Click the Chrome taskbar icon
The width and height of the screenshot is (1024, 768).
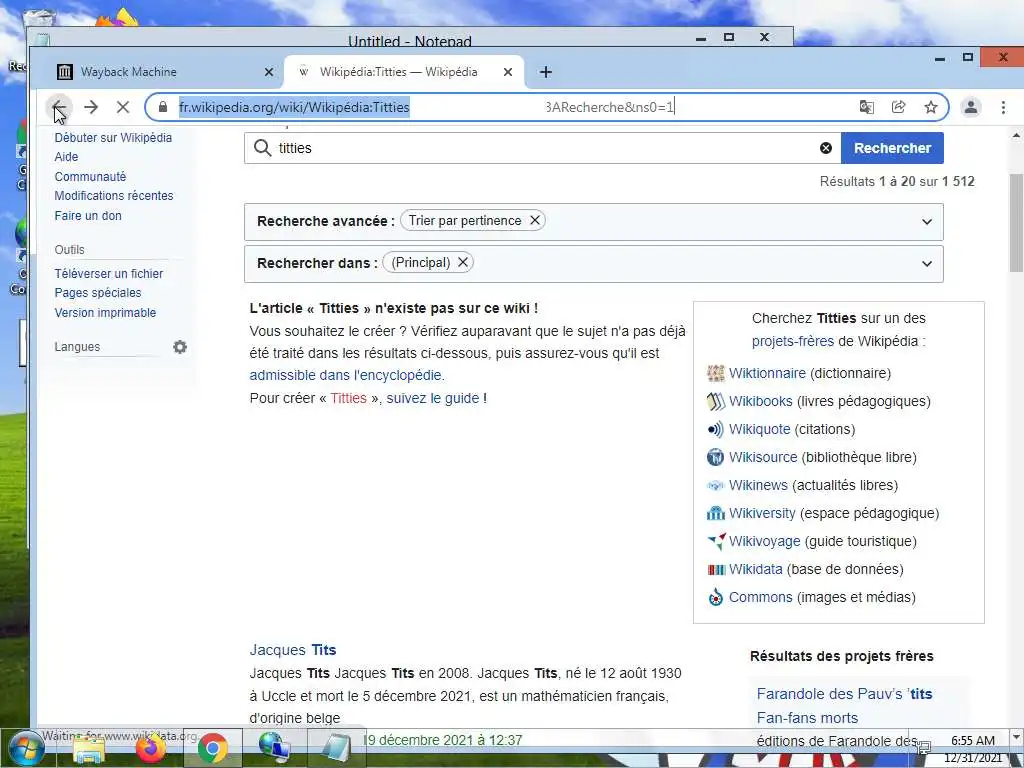pyautogui.click(x=212, y=748)
